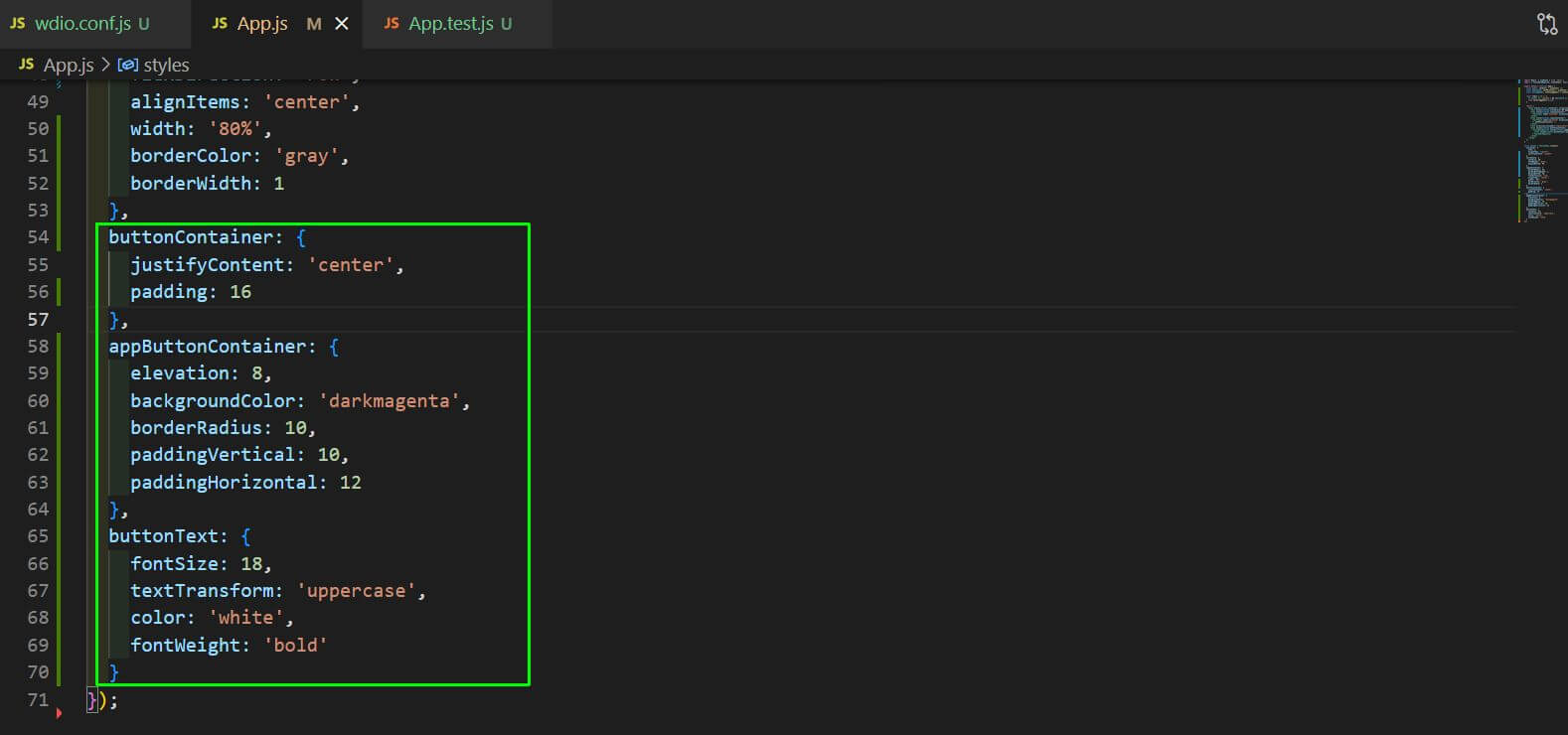Open the App.test.js tab
The height and width of the screenshot is (735, 1568).
[451, 24]
